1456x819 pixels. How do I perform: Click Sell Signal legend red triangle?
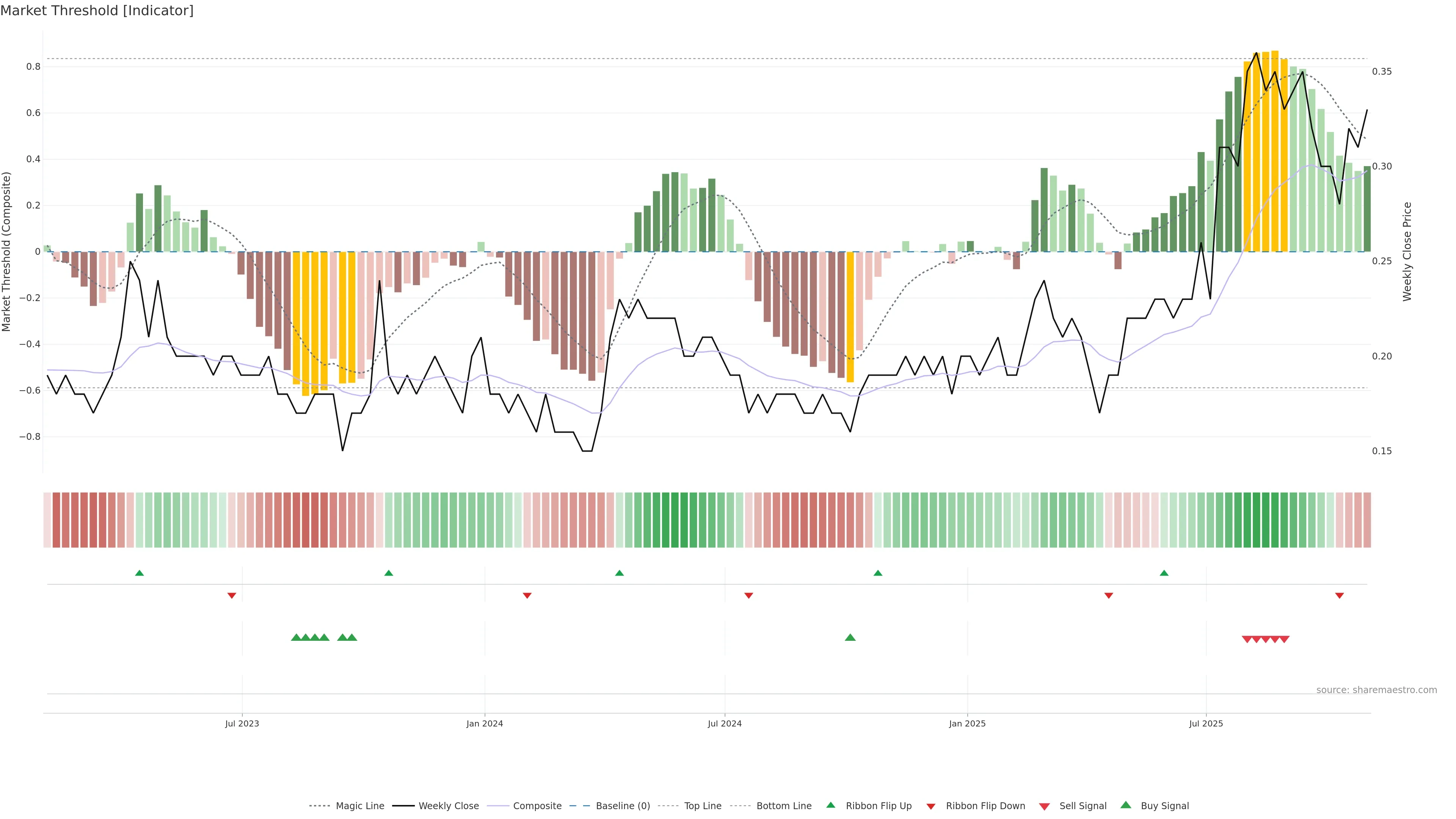[1044, 806]
